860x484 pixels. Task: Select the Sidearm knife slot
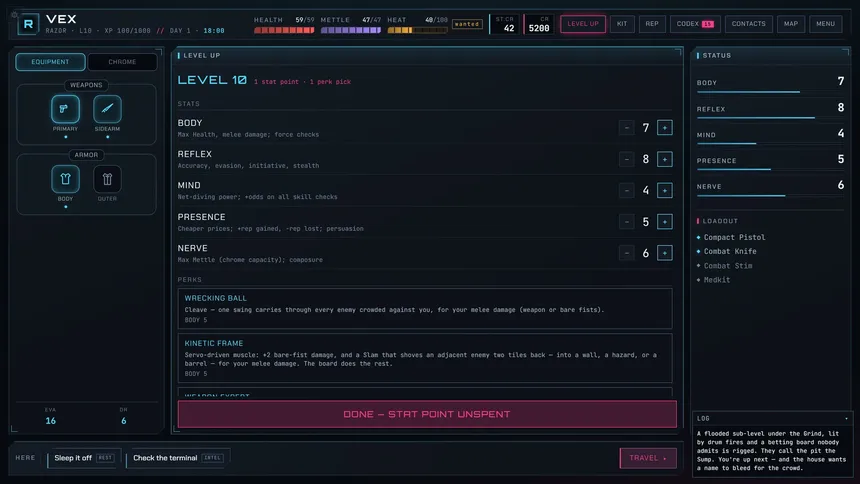107,109
